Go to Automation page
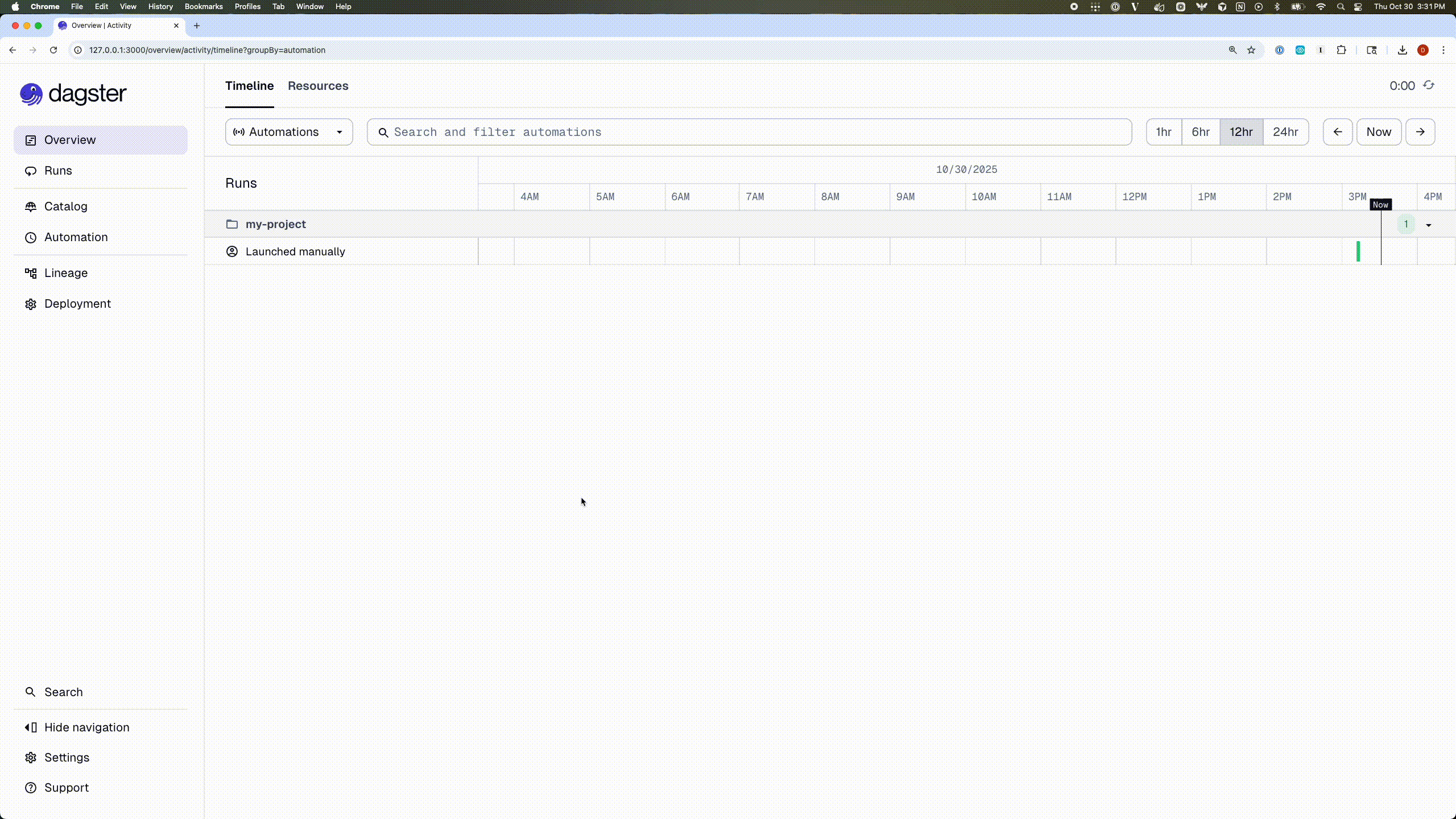The height and width of the screenshot is (819, 1456). tap(76, 237)
